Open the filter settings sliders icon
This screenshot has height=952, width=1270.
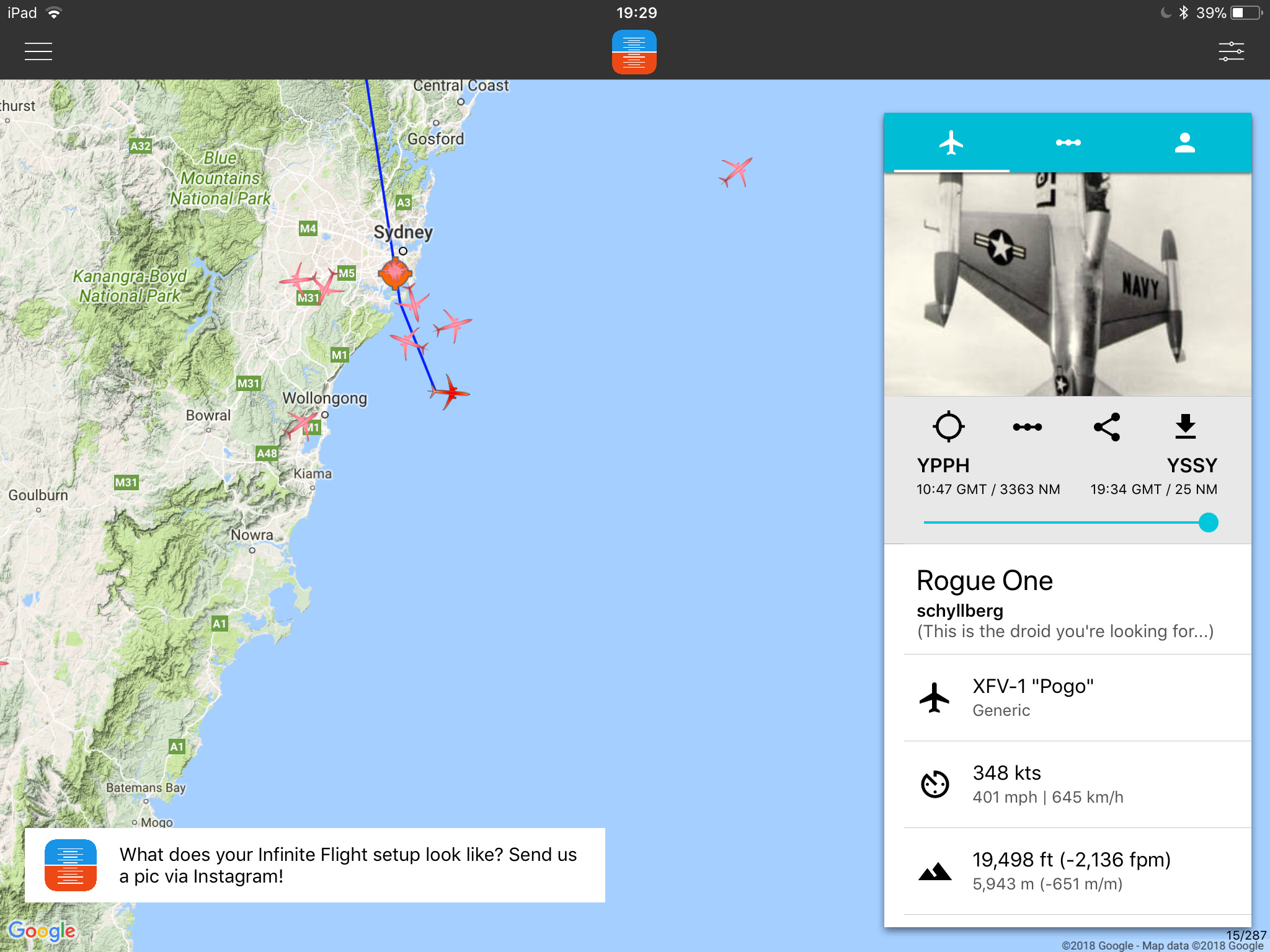coord(1231,51)
